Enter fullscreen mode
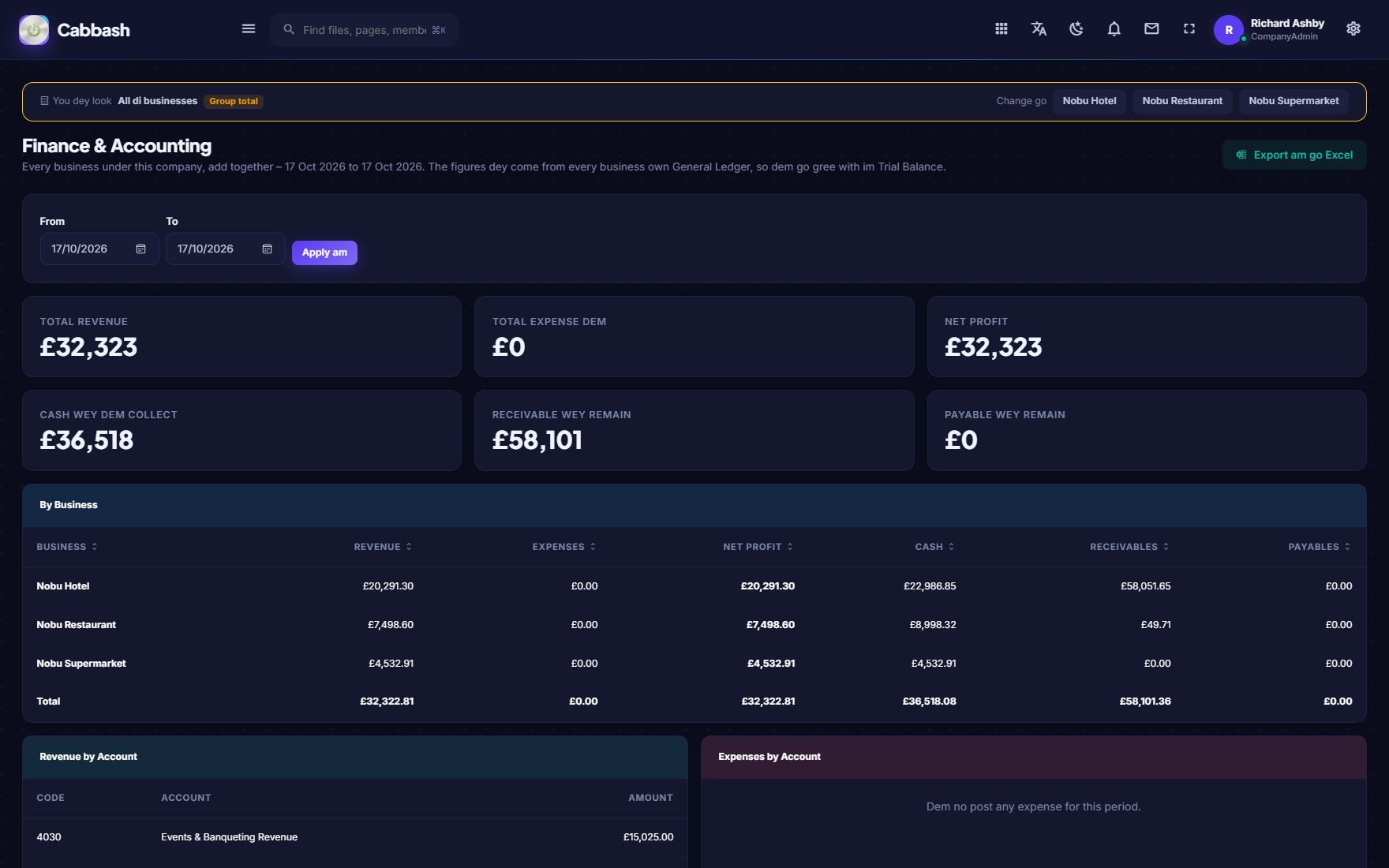The width and height of the screenshot is (1389, 868). coord(1189,29)
